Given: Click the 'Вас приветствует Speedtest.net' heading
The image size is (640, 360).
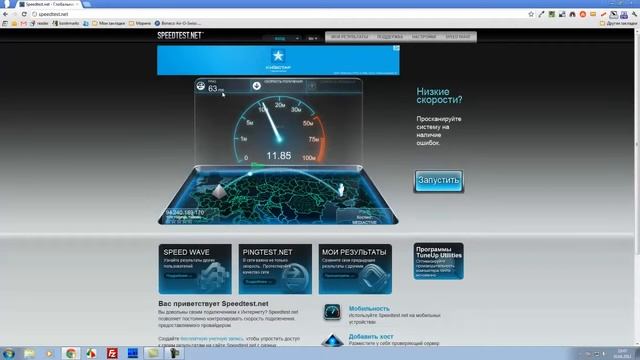Looking at the screenshot, I should click(213, 304).
